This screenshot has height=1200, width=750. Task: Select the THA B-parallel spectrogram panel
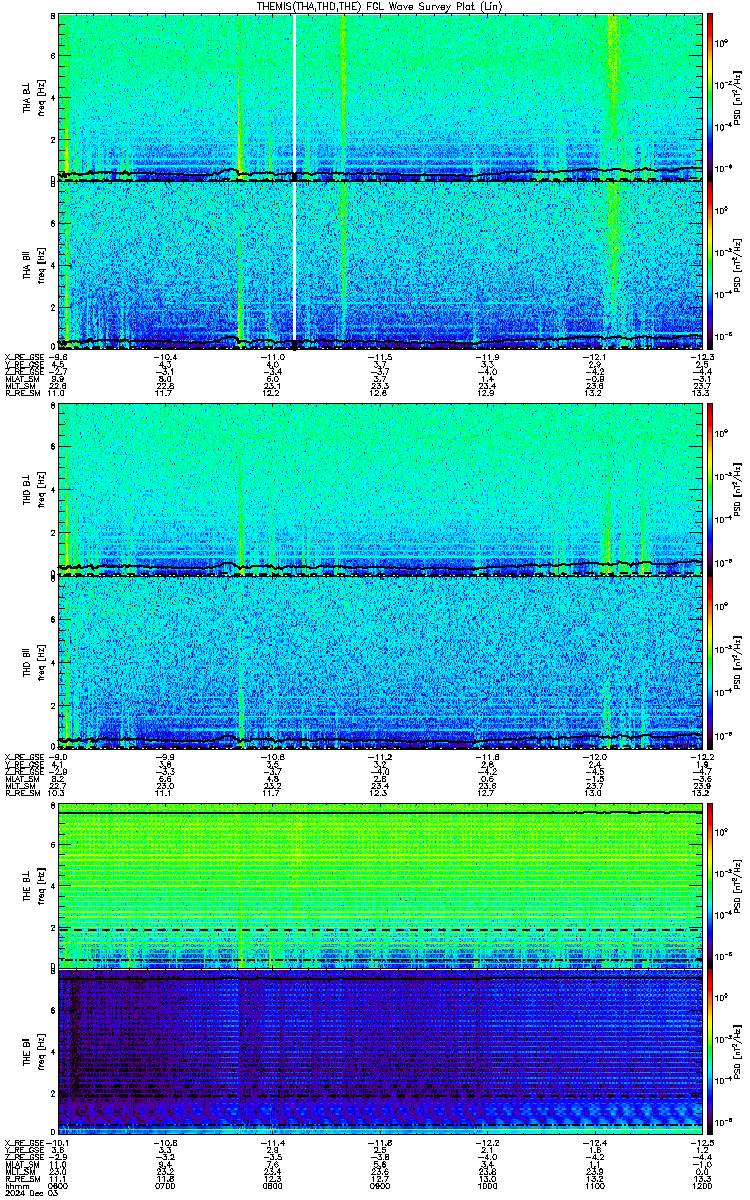380,264
